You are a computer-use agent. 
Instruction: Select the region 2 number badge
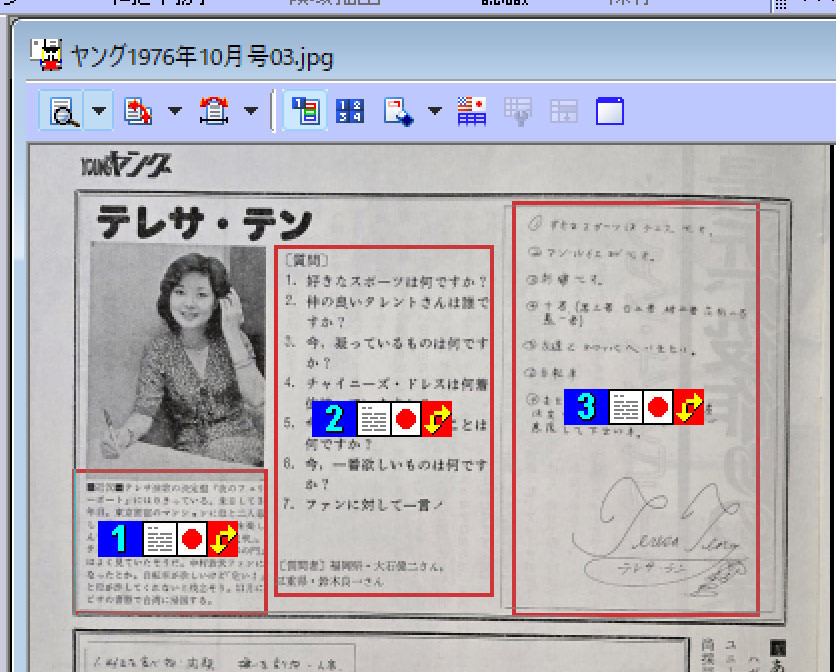tap(334, 420)
